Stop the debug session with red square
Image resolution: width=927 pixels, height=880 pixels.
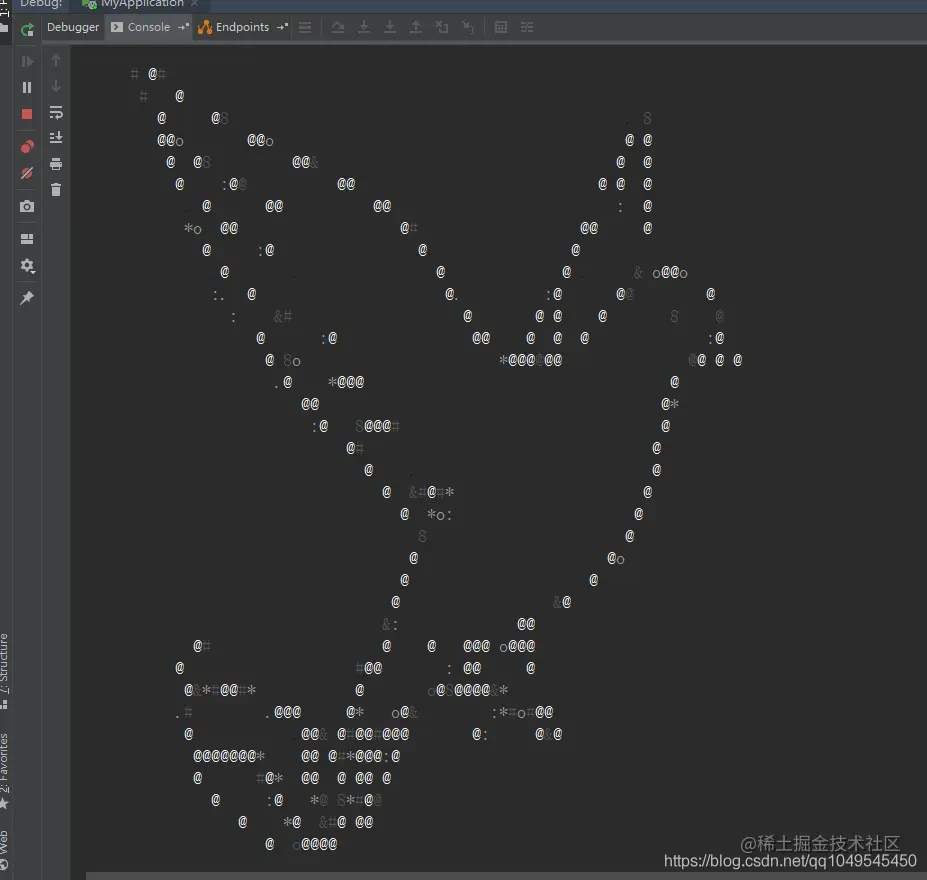(x=27, y=114)
